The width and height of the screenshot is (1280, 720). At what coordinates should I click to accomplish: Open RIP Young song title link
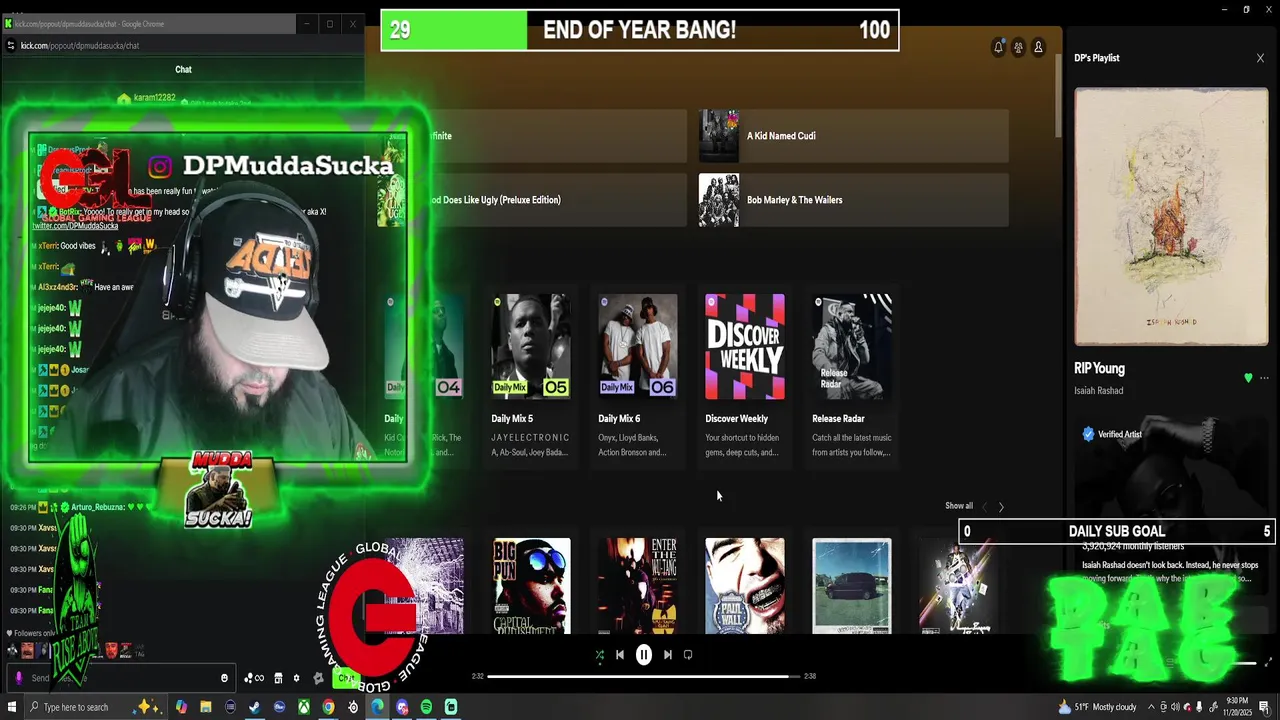click(1099, 369)
